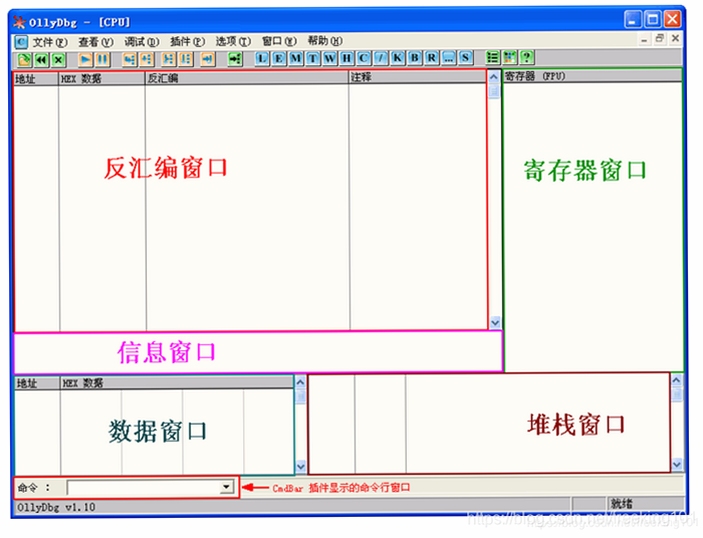Minimize the CPU child window
Viewport: 703px width, 538px height.
(x=644, y=39)
